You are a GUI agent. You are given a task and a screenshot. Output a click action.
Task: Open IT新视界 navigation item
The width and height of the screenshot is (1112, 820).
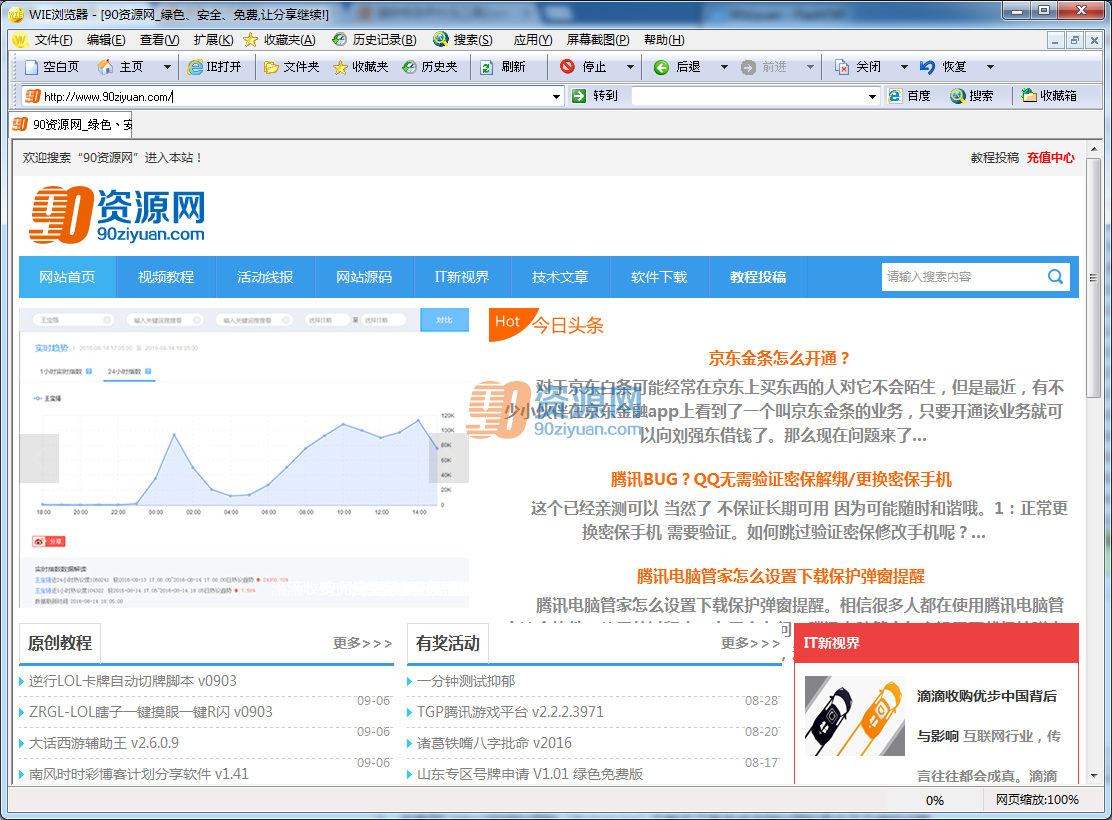point(462,277)
